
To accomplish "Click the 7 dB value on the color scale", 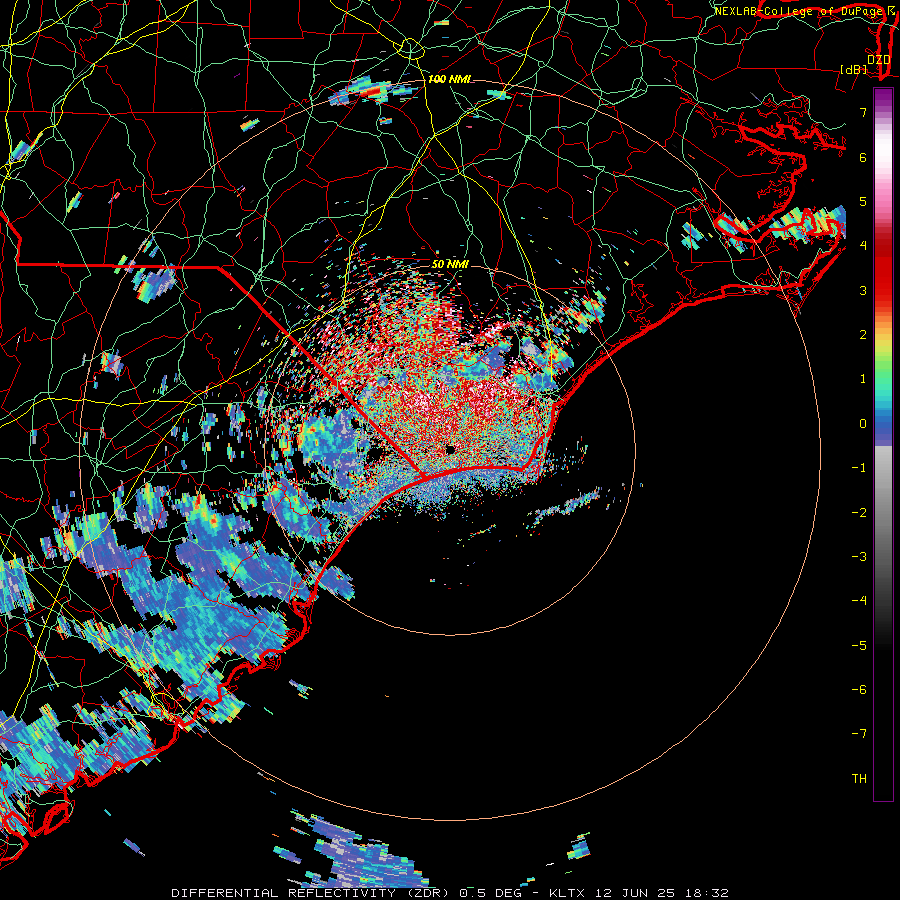I will (863, 112).
